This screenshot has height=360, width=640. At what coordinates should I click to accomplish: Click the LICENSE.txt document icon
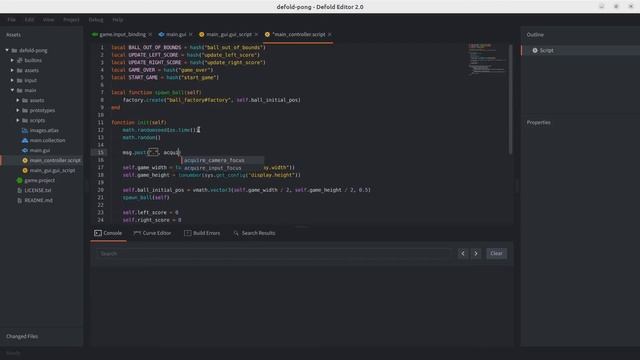(20, 191)
